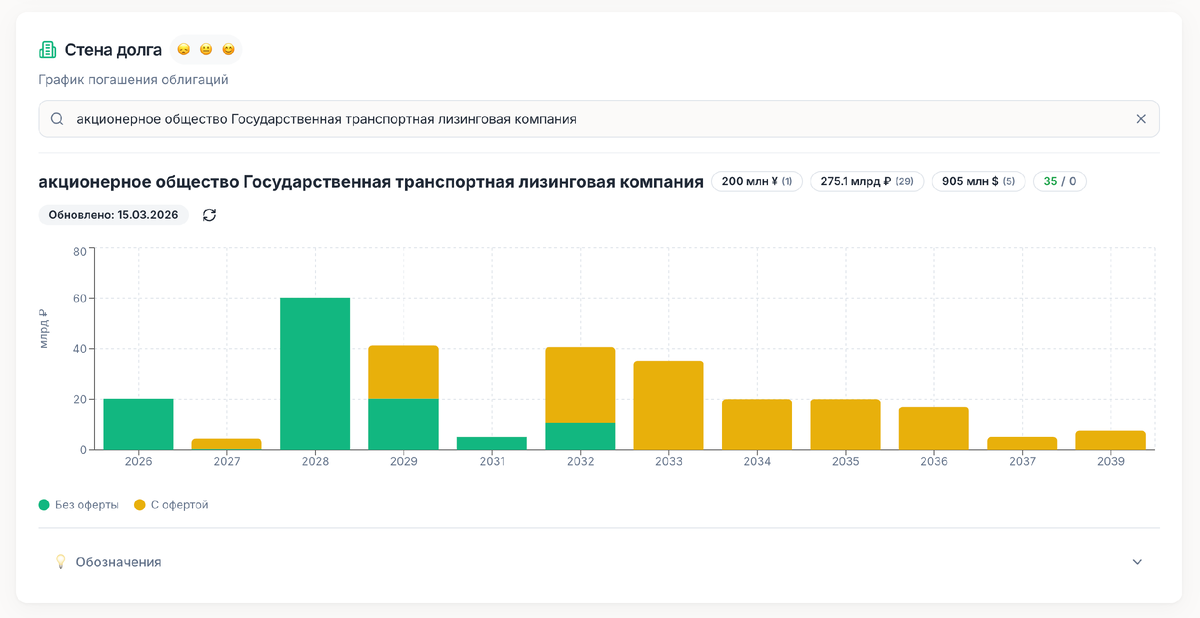This screenshot has height=618, width=1200.
Task: Select the 2039 yellow bar
Action: (x=1111, y=440)
